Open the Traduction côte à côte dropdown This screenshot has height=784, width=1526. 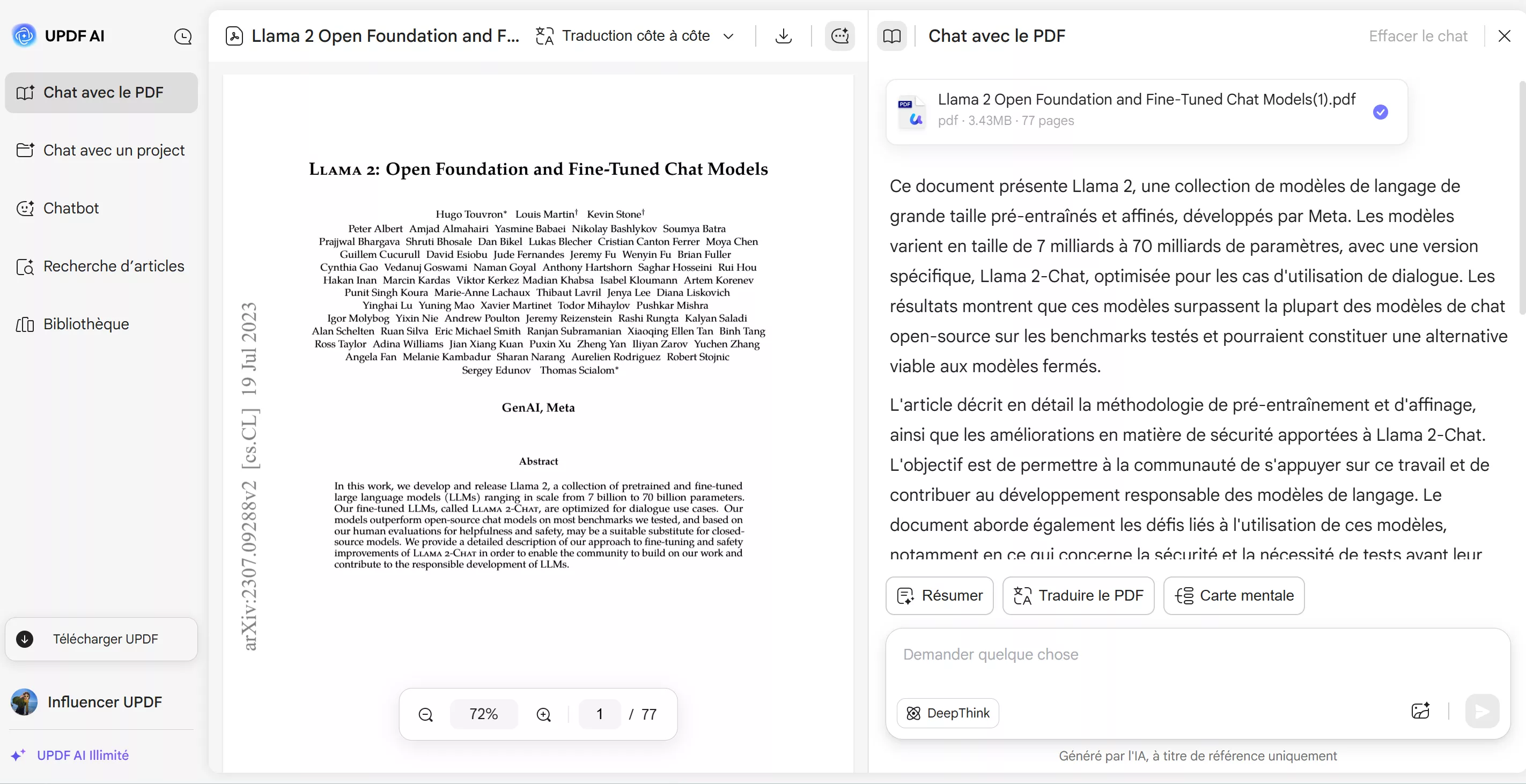(728, 35)
